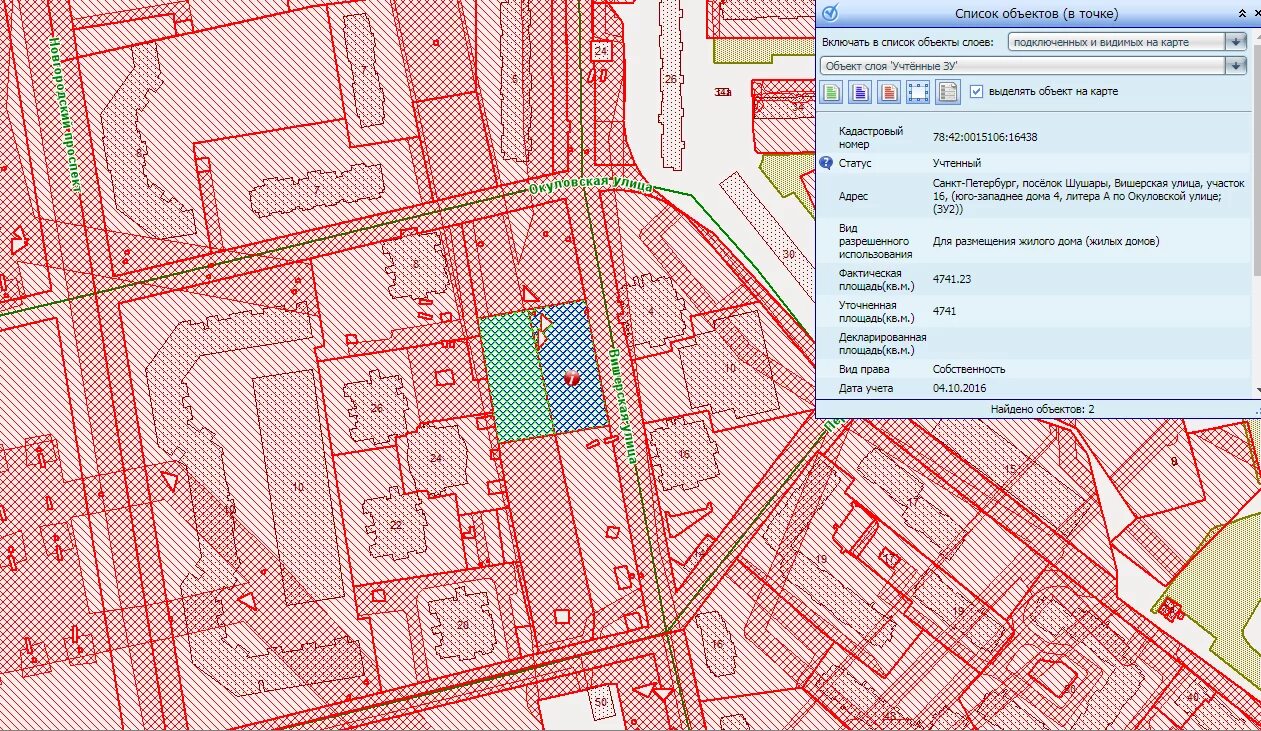Click the zoom-to-object dotted rectangle icon

pyautogui.click(x=918, y=92)
